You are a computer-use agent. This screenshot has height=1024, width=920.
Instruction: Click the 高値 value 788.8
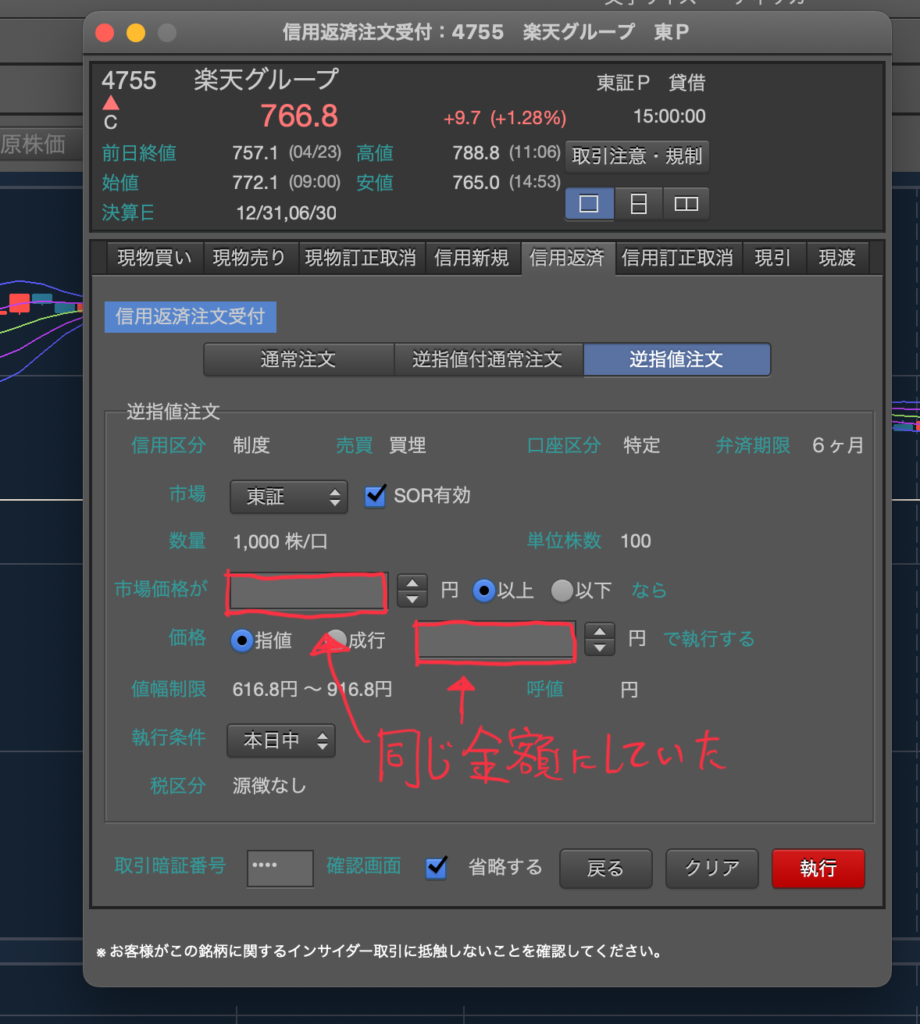(476, 153)
